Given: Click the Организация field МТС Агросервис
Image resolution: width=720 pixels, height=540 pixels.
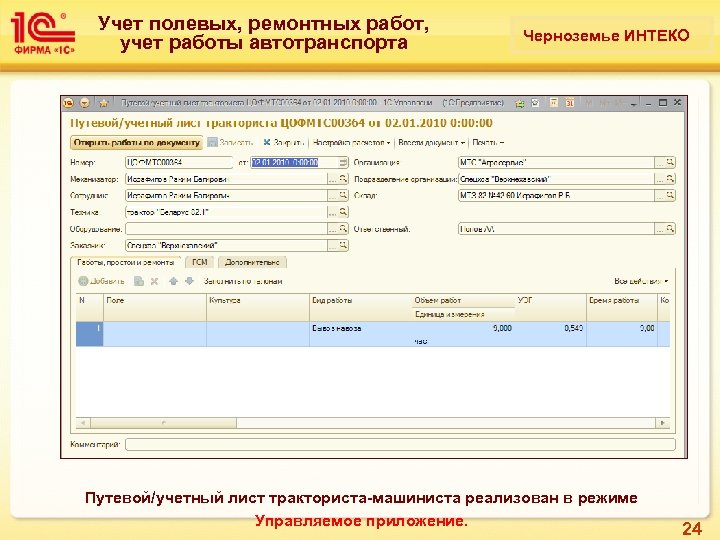Looking at the screenshot, I should 556,163.
